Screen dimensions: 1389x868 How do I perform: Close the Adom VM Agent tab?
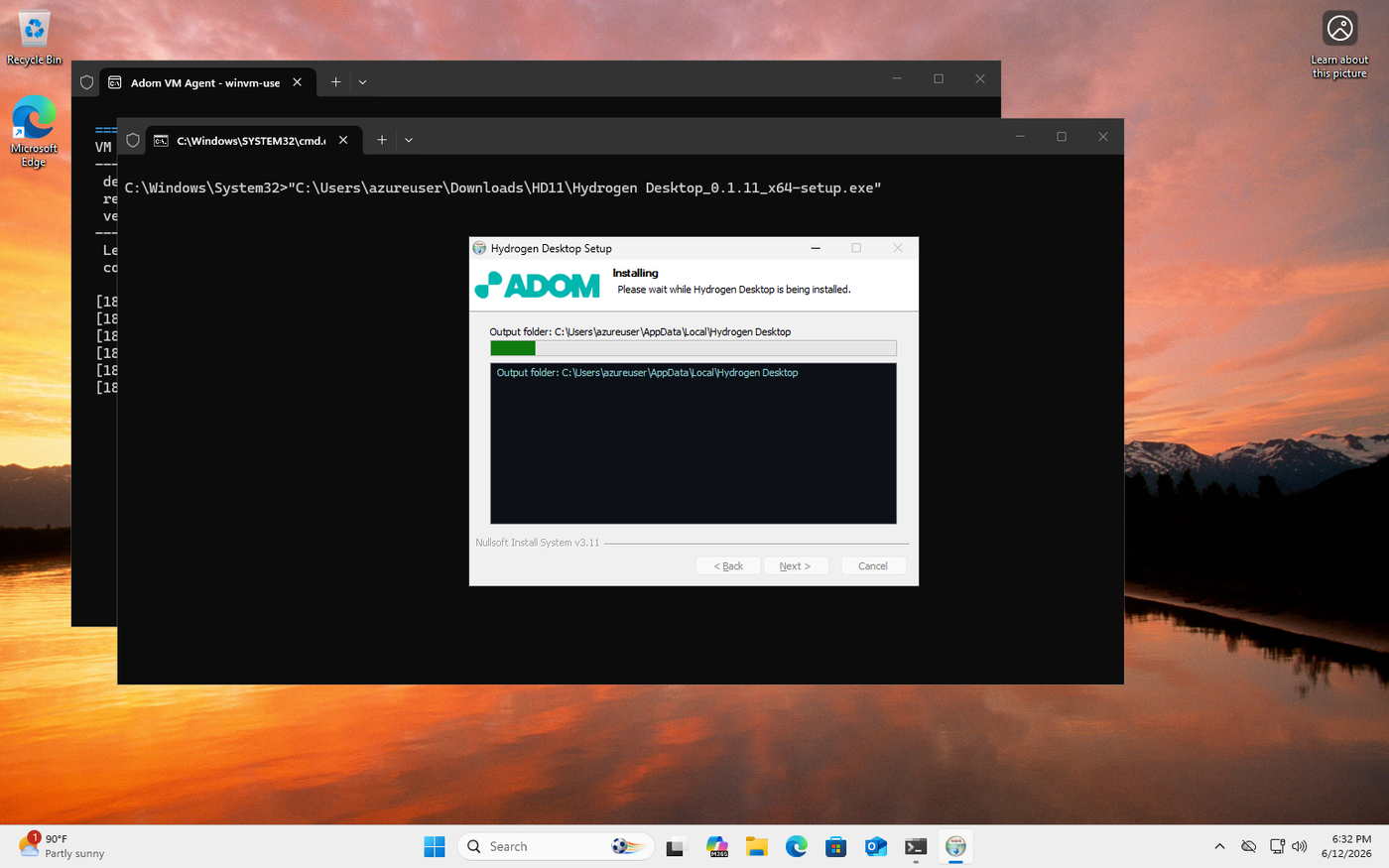tap(297, 82)
